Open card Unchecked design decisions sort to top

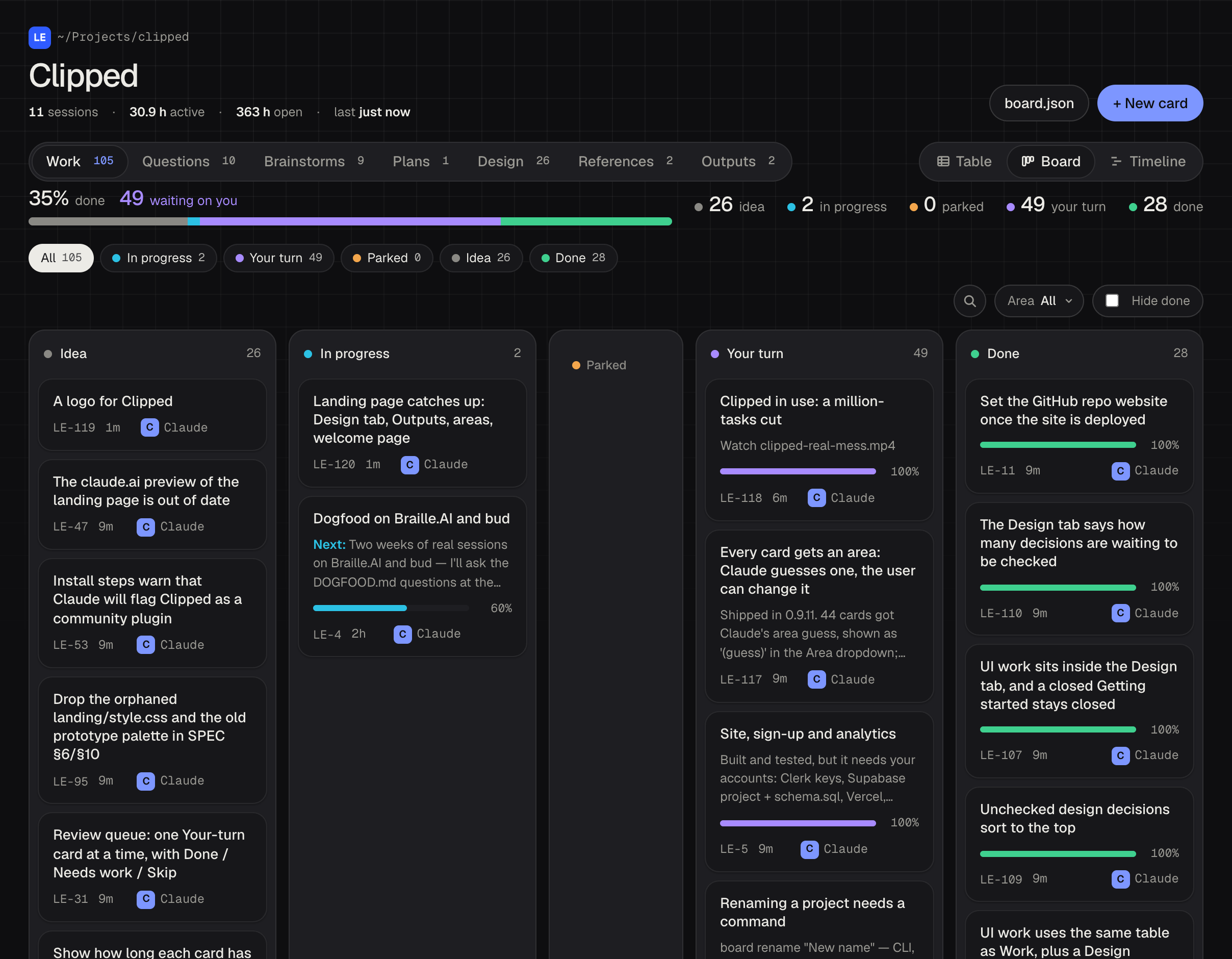click(1079, 844)
